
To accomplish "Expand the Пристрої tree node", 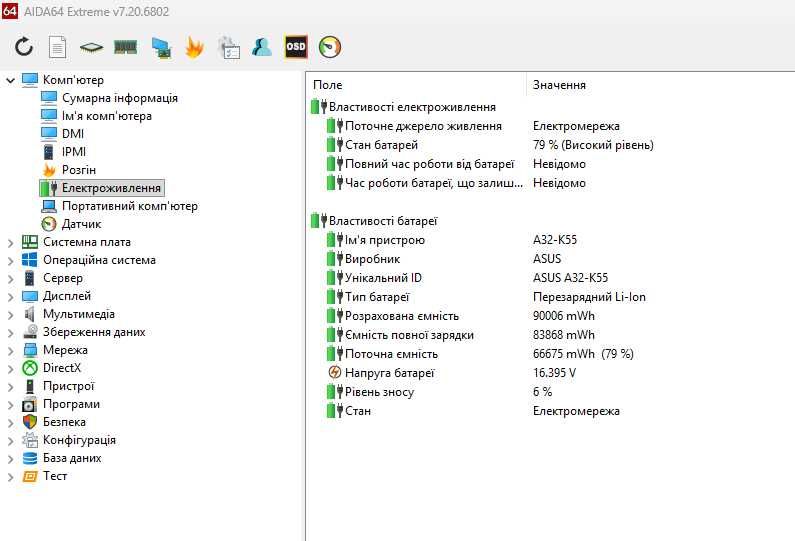I will [10, 387].
